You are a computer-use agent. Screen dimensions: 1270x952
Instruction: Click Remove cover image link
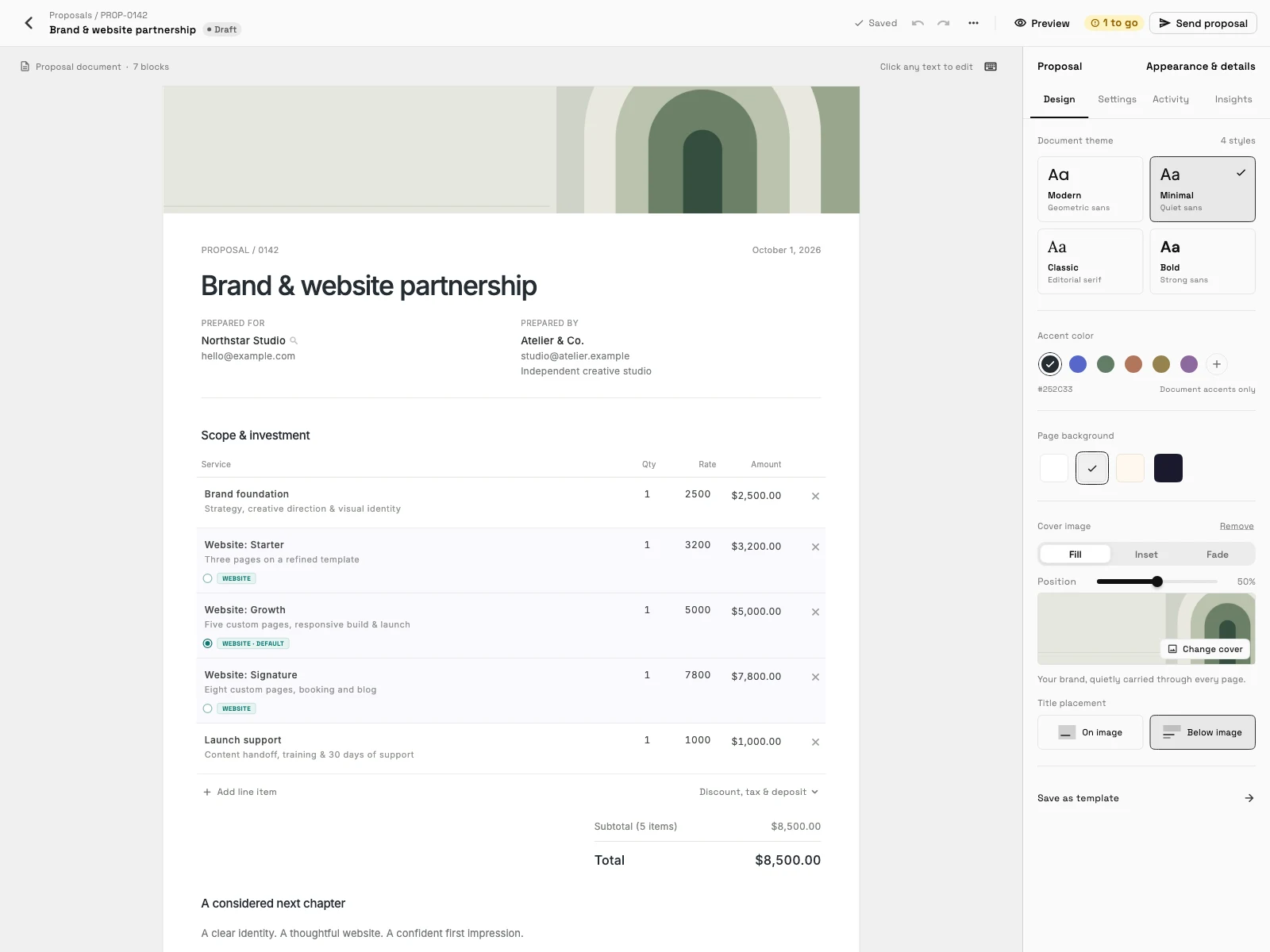(1237, 526)
